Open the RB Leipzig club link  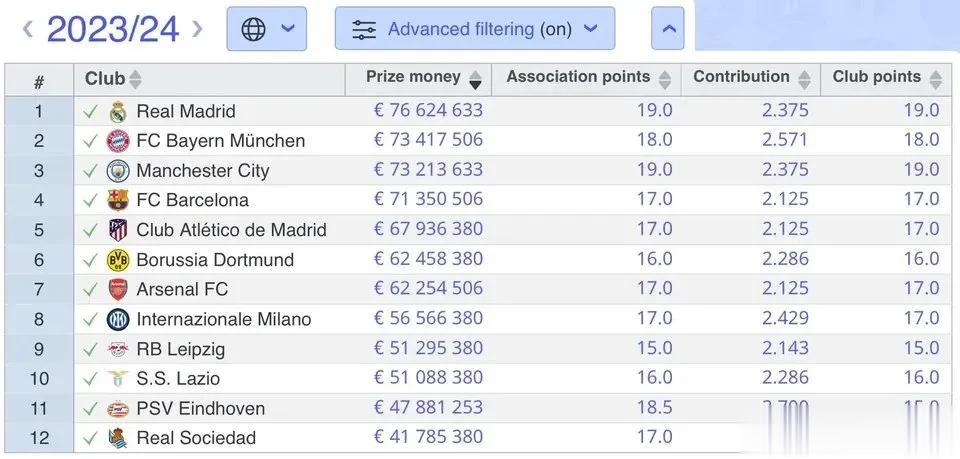pos(180,349)
